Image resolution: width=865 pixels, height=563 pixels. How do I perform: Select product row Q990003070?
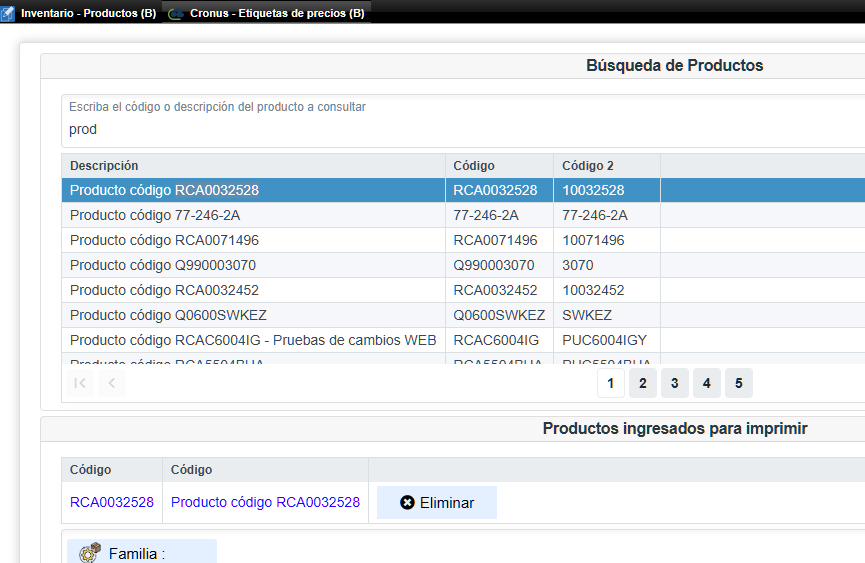coord(163,265)
